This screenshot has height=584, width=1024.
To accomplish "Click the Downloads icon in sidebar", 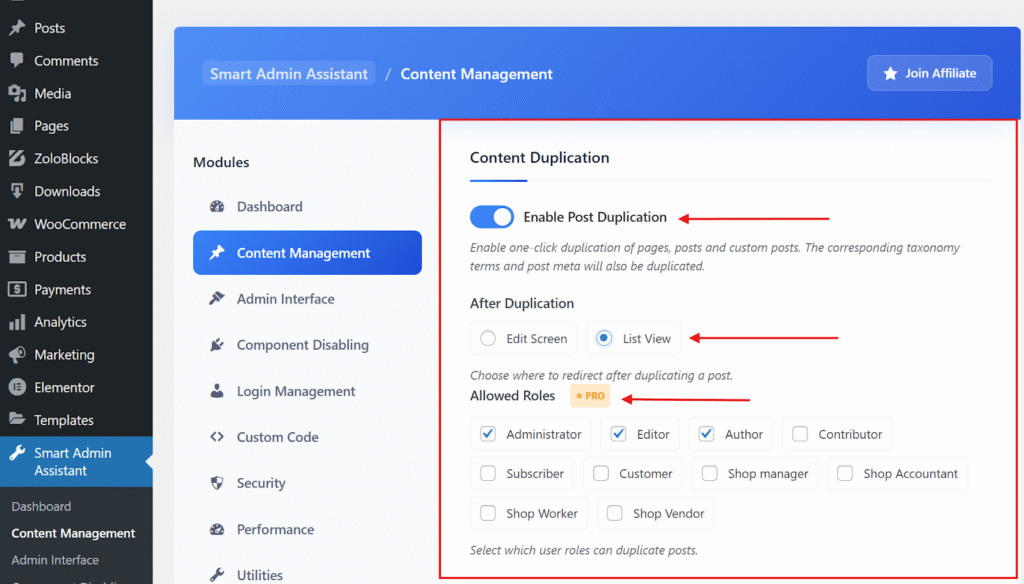I will coord(17,191).
